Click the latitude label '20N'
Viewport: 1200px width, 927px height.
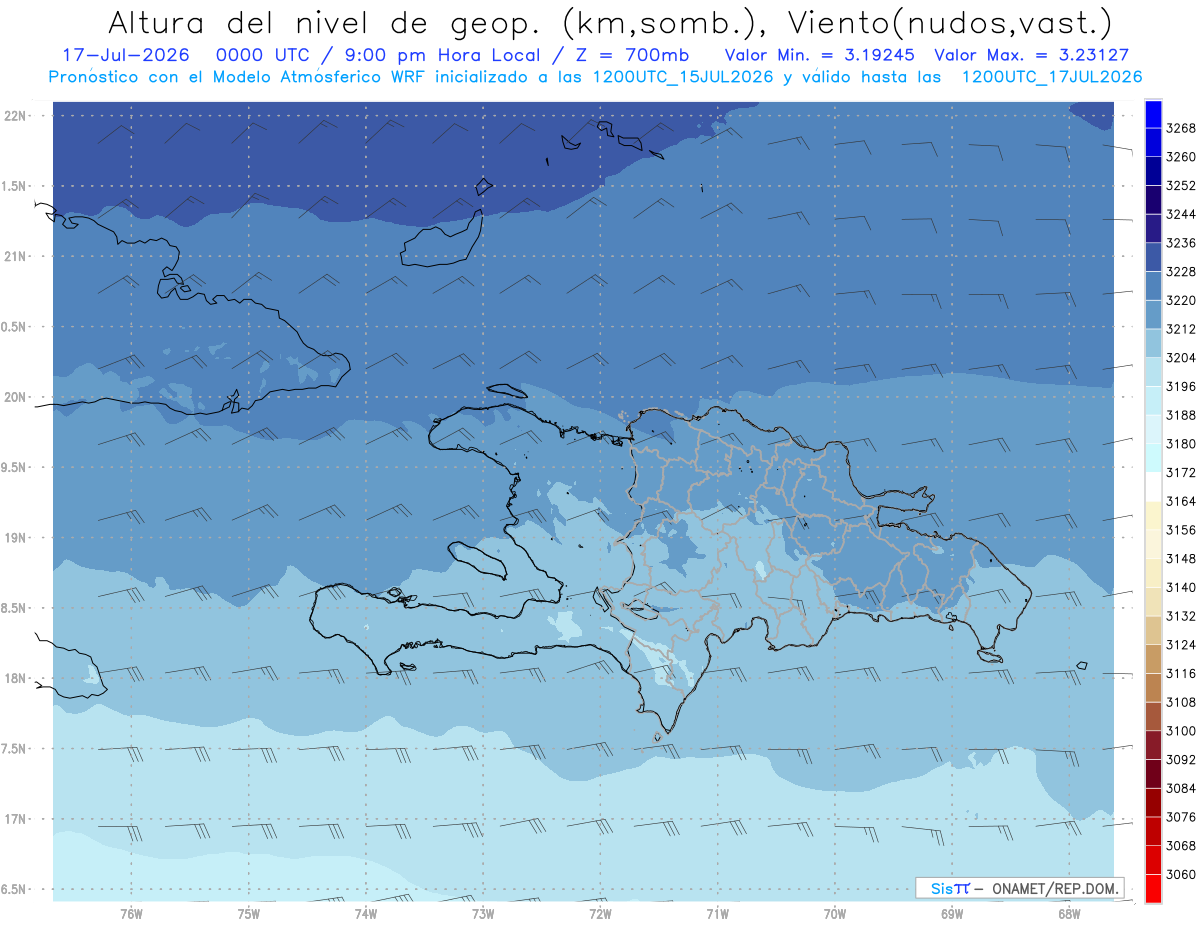pos(15,397)
